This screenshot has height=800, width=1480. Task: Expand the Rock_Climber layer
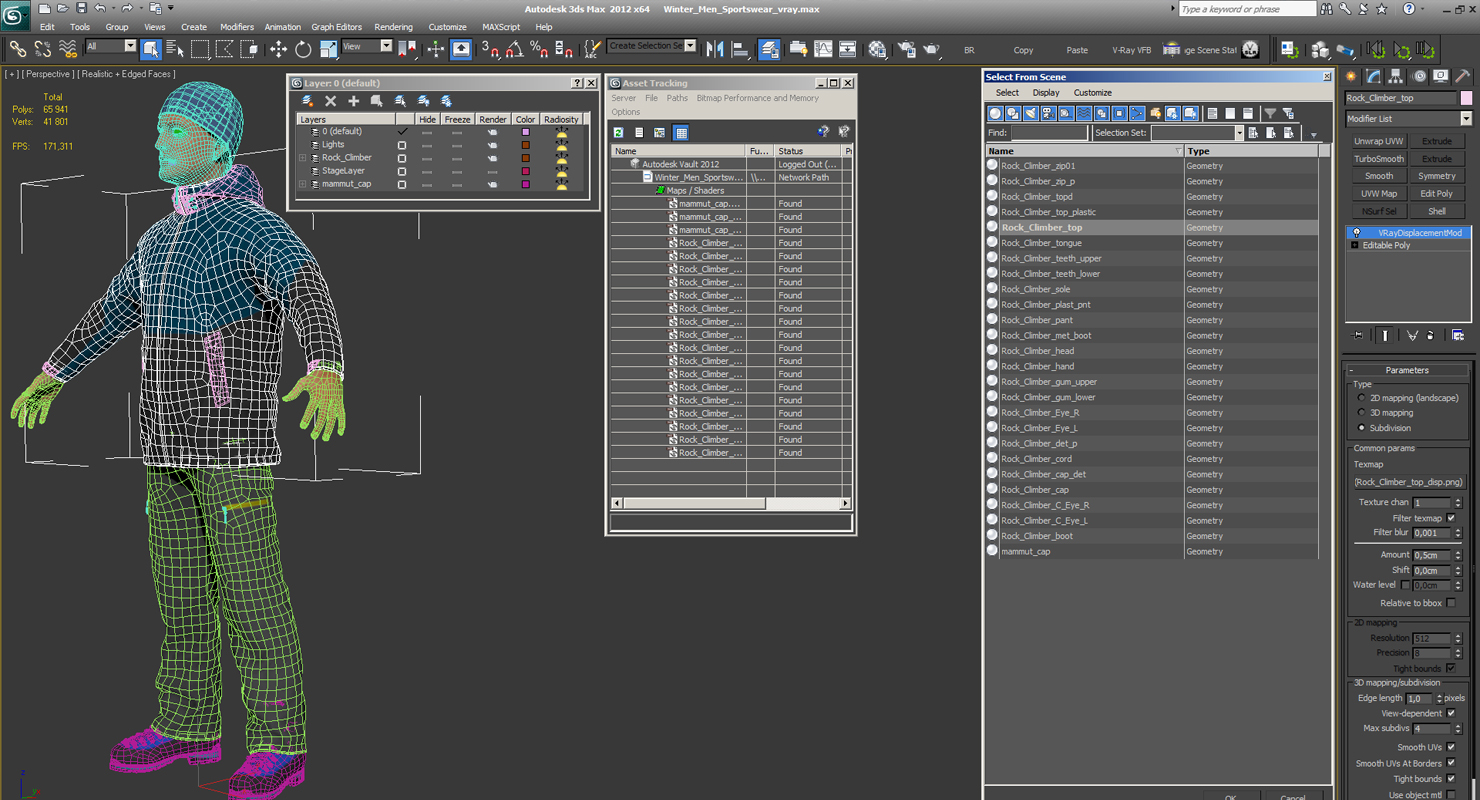(303, 158)
